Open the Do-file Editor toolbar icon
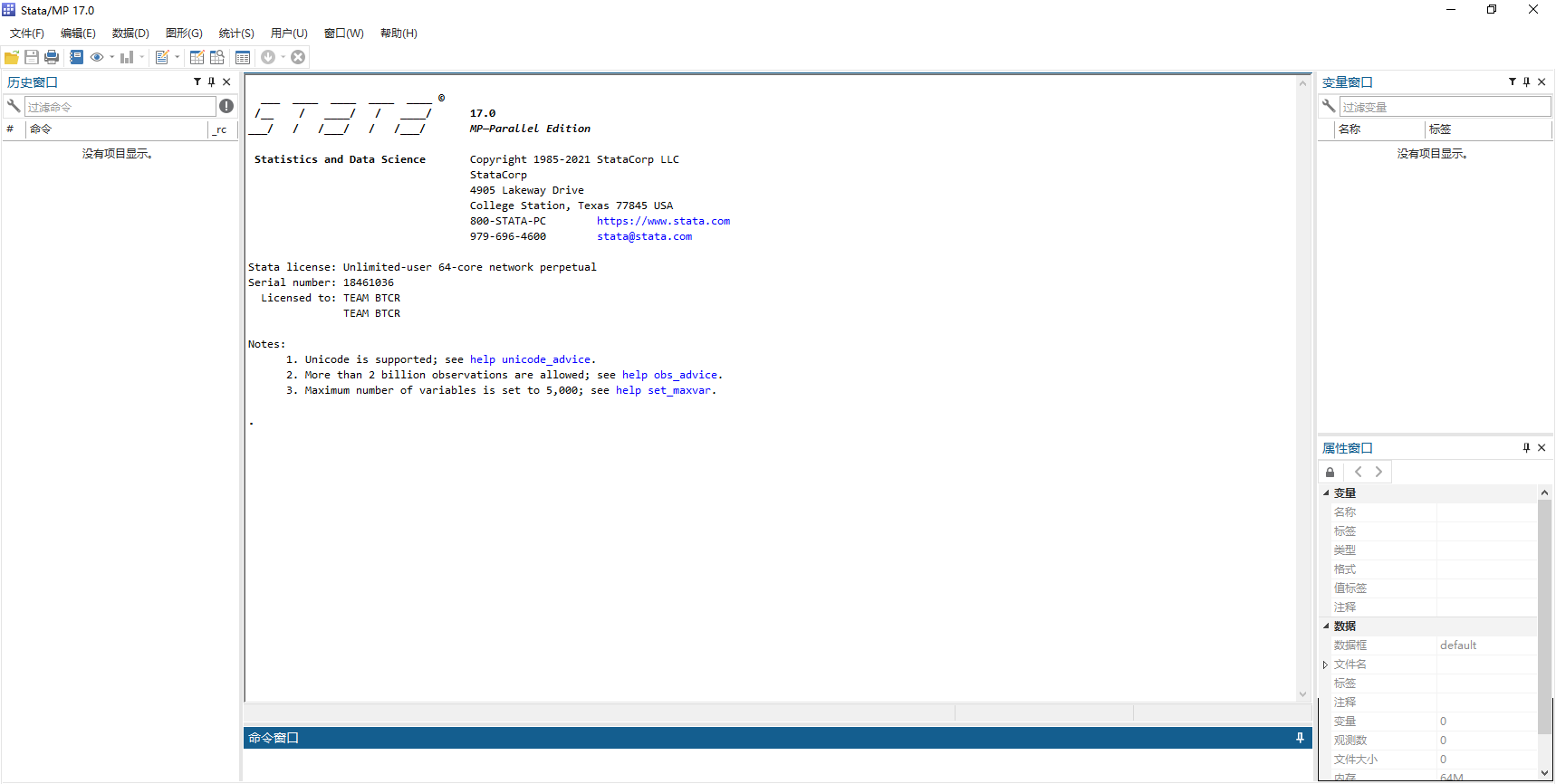The image size is (1556, 784). click(x=162, y=57)
